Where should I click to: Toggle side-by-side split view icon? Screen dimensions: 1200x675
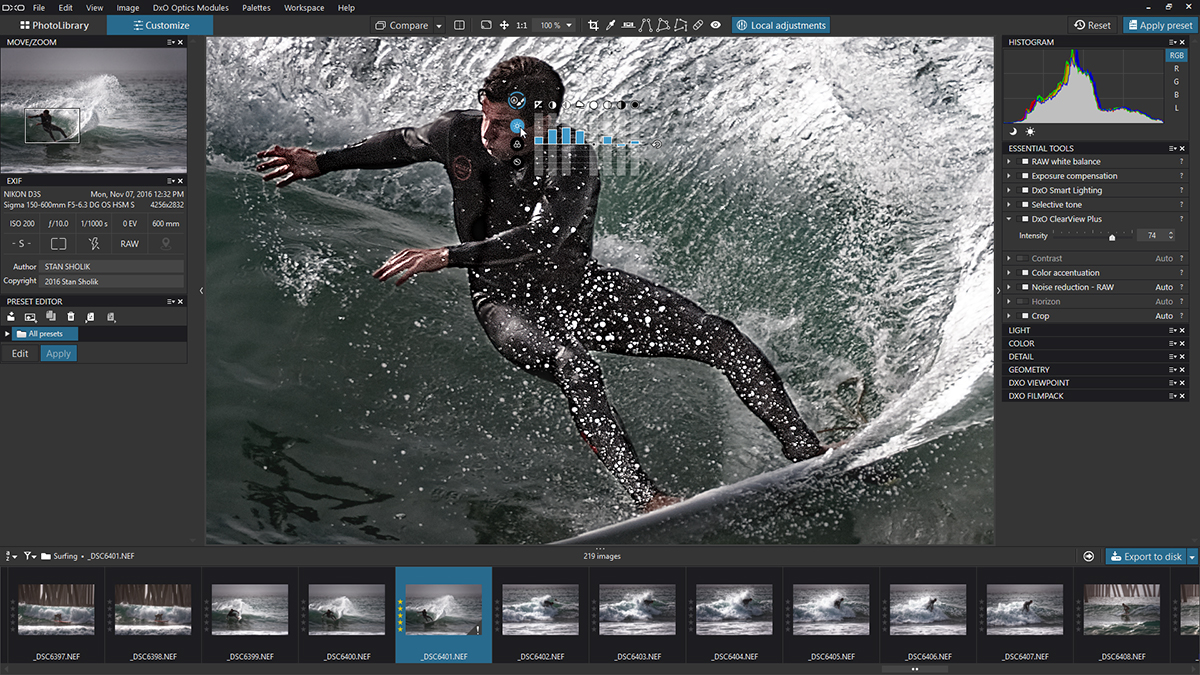click(x=459, y=25)
